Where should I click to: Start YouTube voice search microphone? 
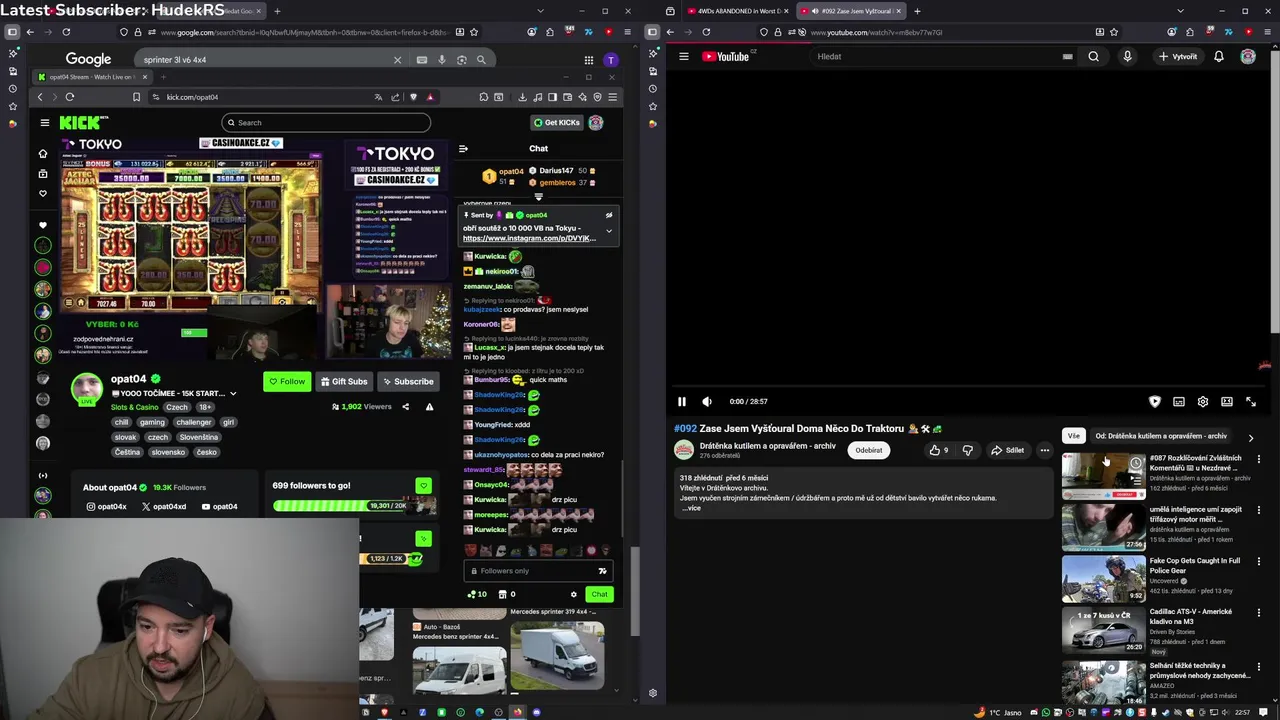pos(1127,56)
